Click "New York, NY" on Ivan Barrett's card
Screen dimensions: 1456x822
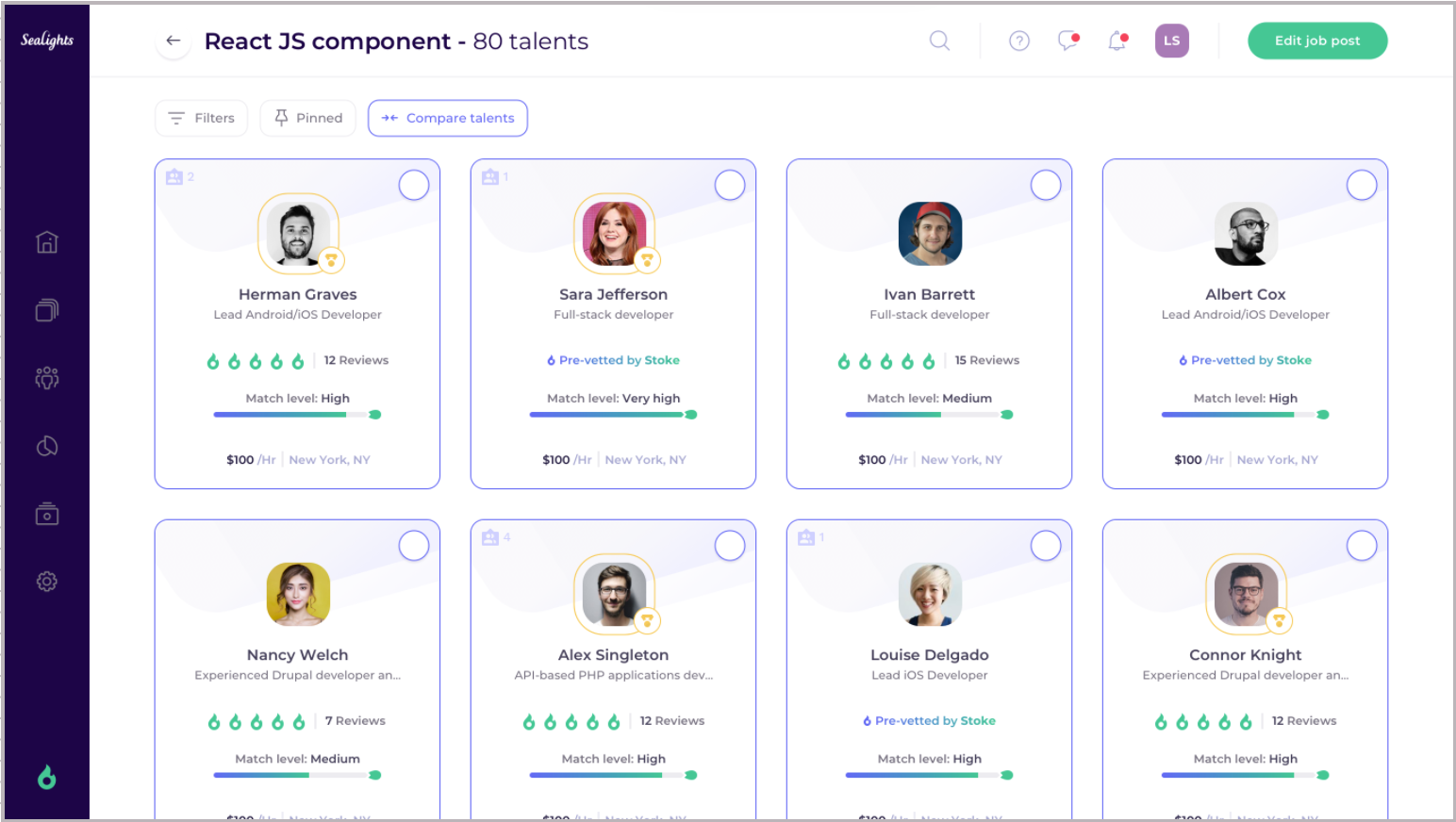961,460
